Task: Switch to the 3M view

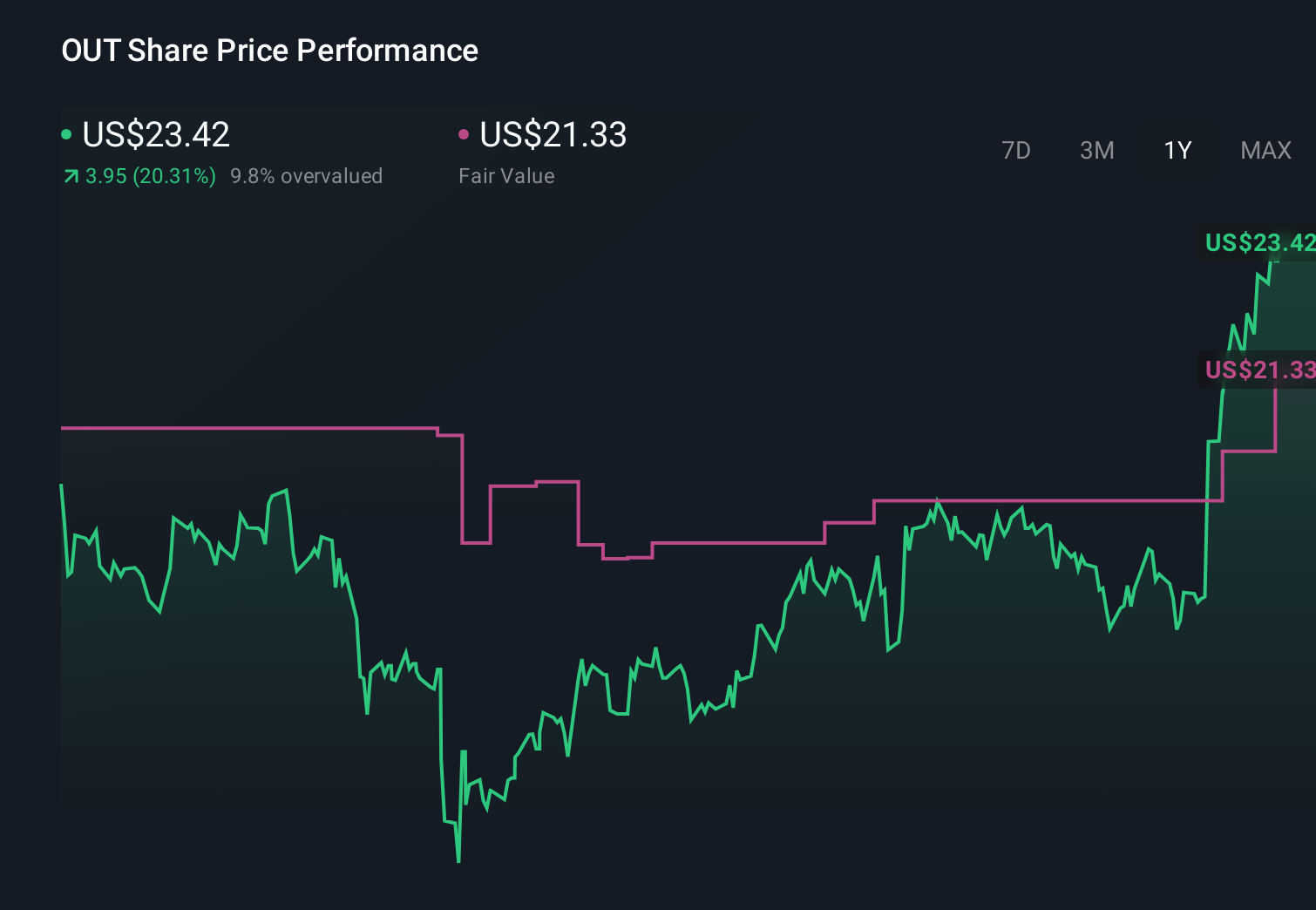Action: click(1096, 150)
